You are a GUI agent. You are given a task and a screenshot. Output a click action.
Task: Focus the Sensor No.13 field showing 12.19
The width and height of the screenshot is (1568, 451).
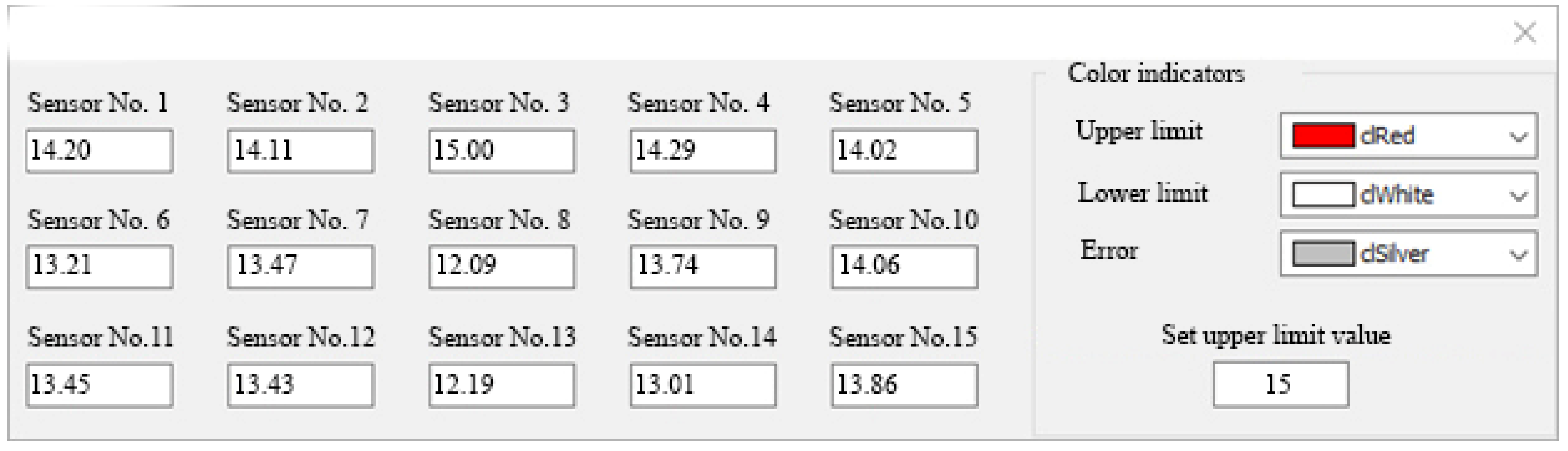(502, 385)
